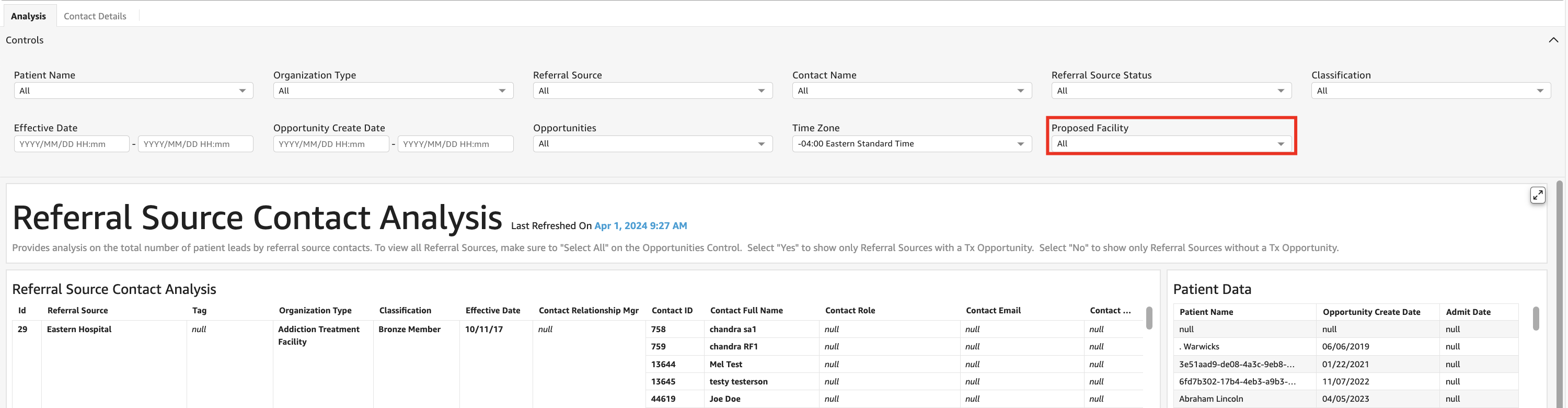Click the Patient Data table scrollbar
Screen dimensions: 1568x408
tap(1535, 319)
